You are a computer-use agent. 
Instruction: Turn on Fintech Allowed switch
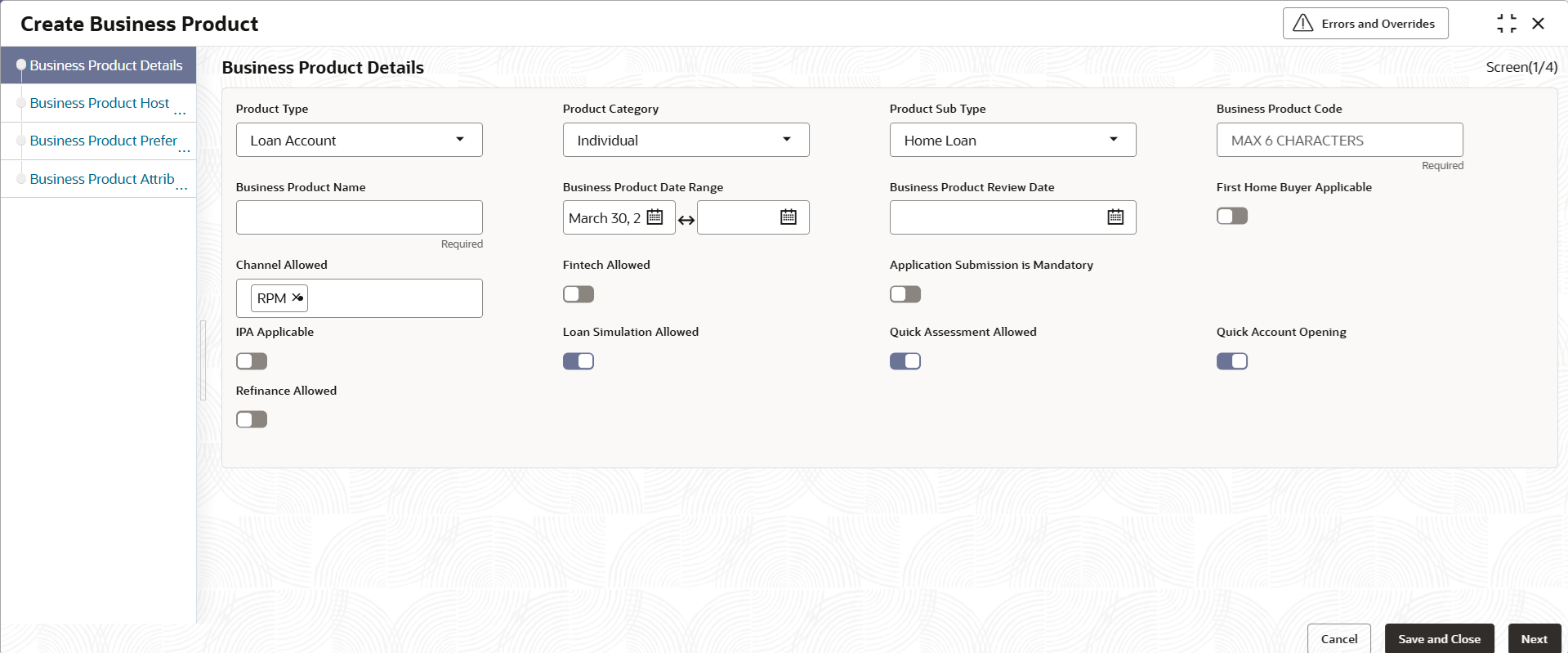pyautogui.click(x=579, y=294)
